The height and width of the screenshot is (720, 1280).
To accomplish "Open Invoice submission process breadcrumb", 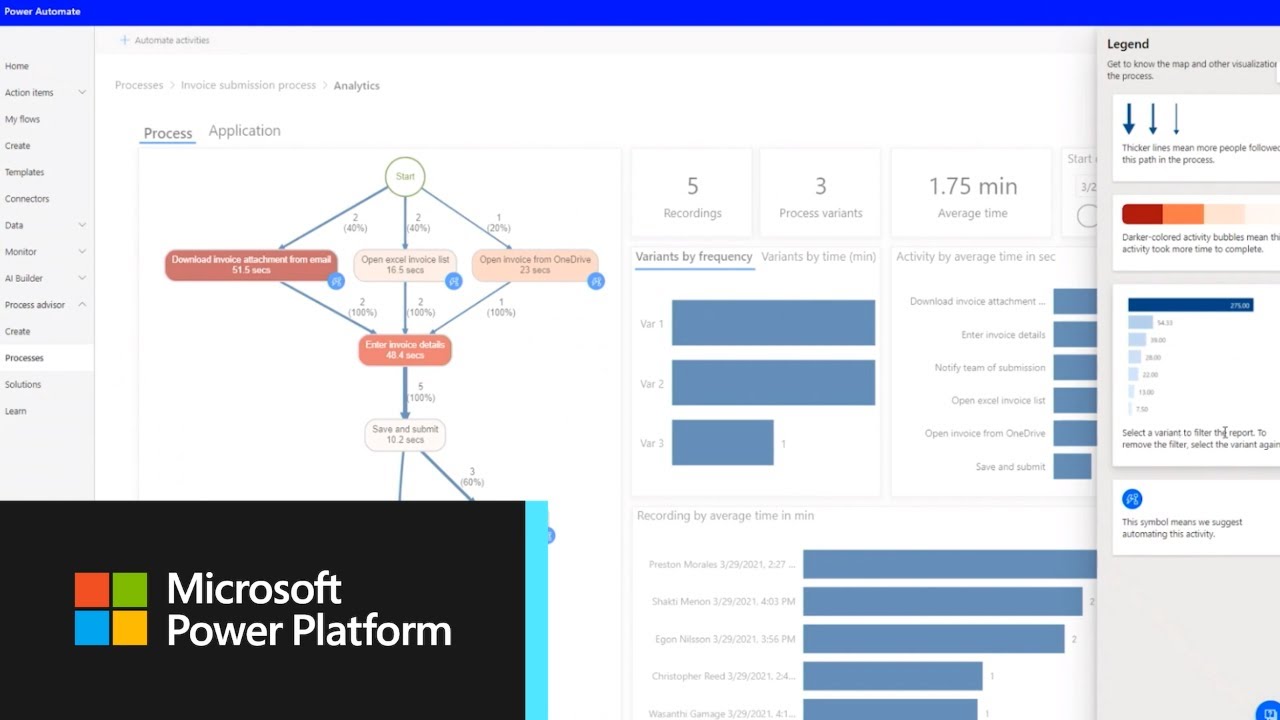I will click(248, 85).
